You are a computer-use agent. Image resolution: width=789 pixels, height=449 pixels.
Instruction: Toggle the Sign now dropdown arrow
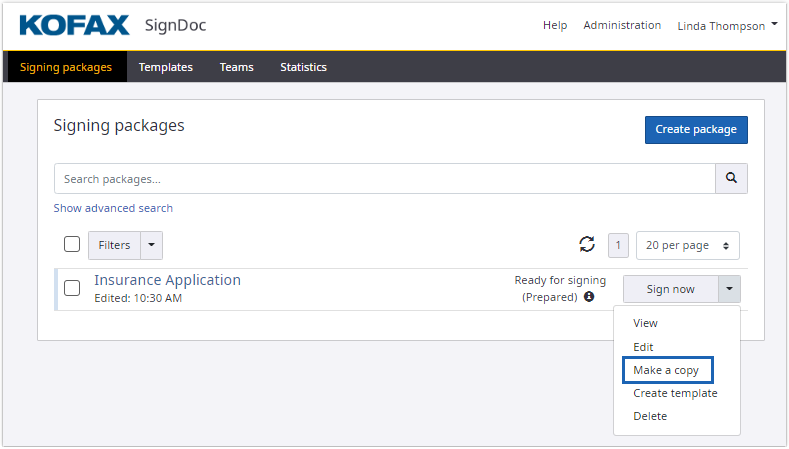pos(729,289)
